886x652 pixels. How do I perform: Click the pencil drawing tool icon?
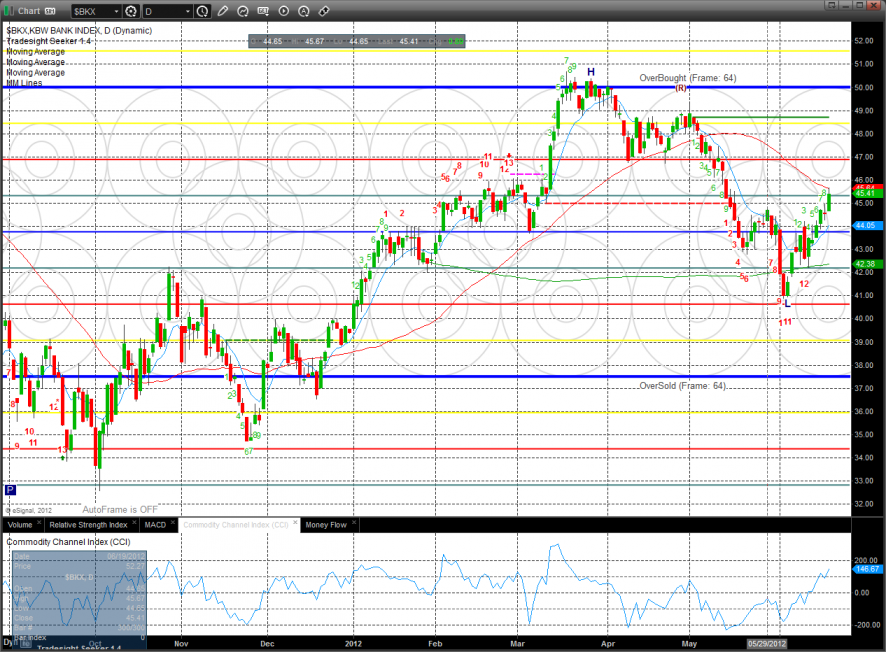click(222, 11)
